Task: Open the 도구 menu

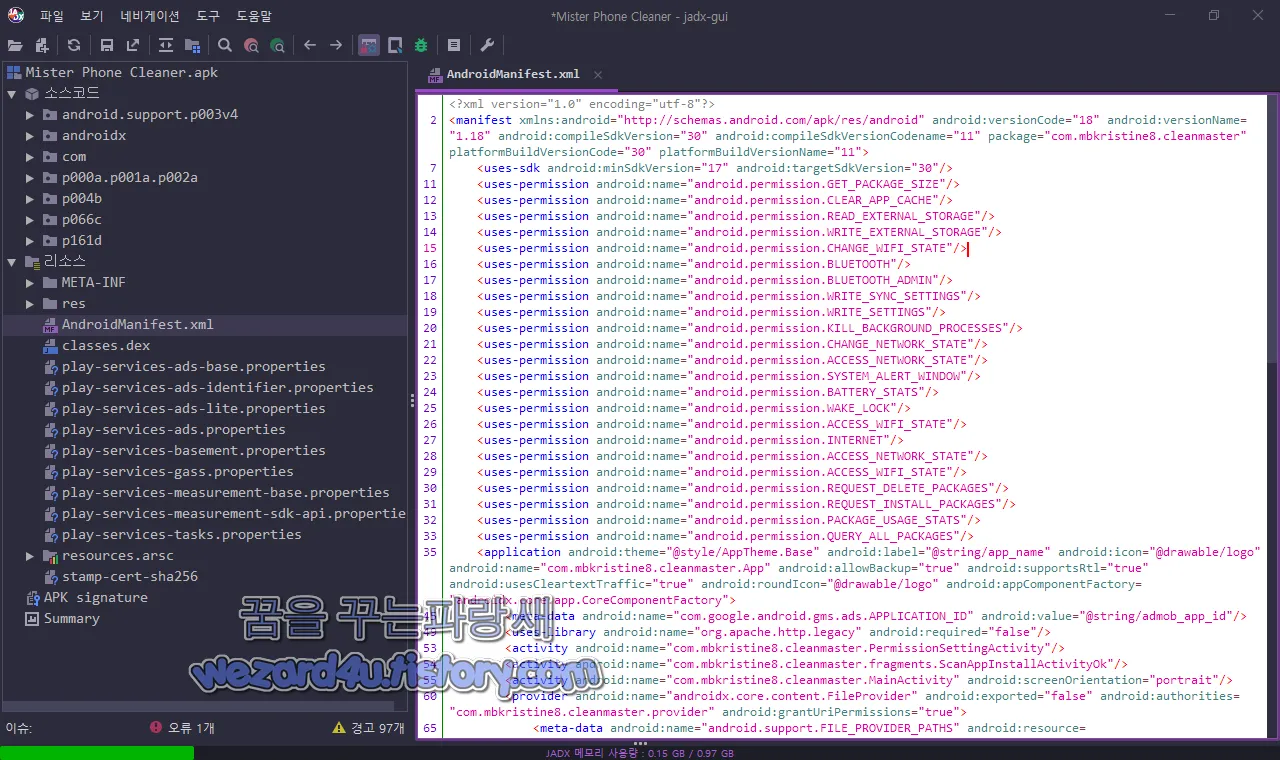Action: pos(208,16)
